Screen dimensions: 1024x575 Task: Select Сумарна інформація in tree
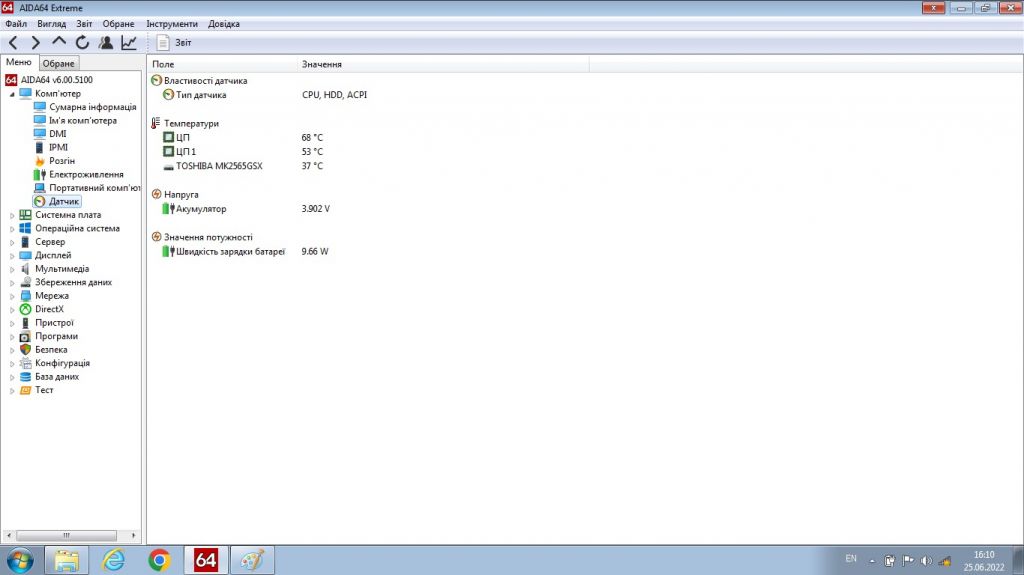click(93, 107)
